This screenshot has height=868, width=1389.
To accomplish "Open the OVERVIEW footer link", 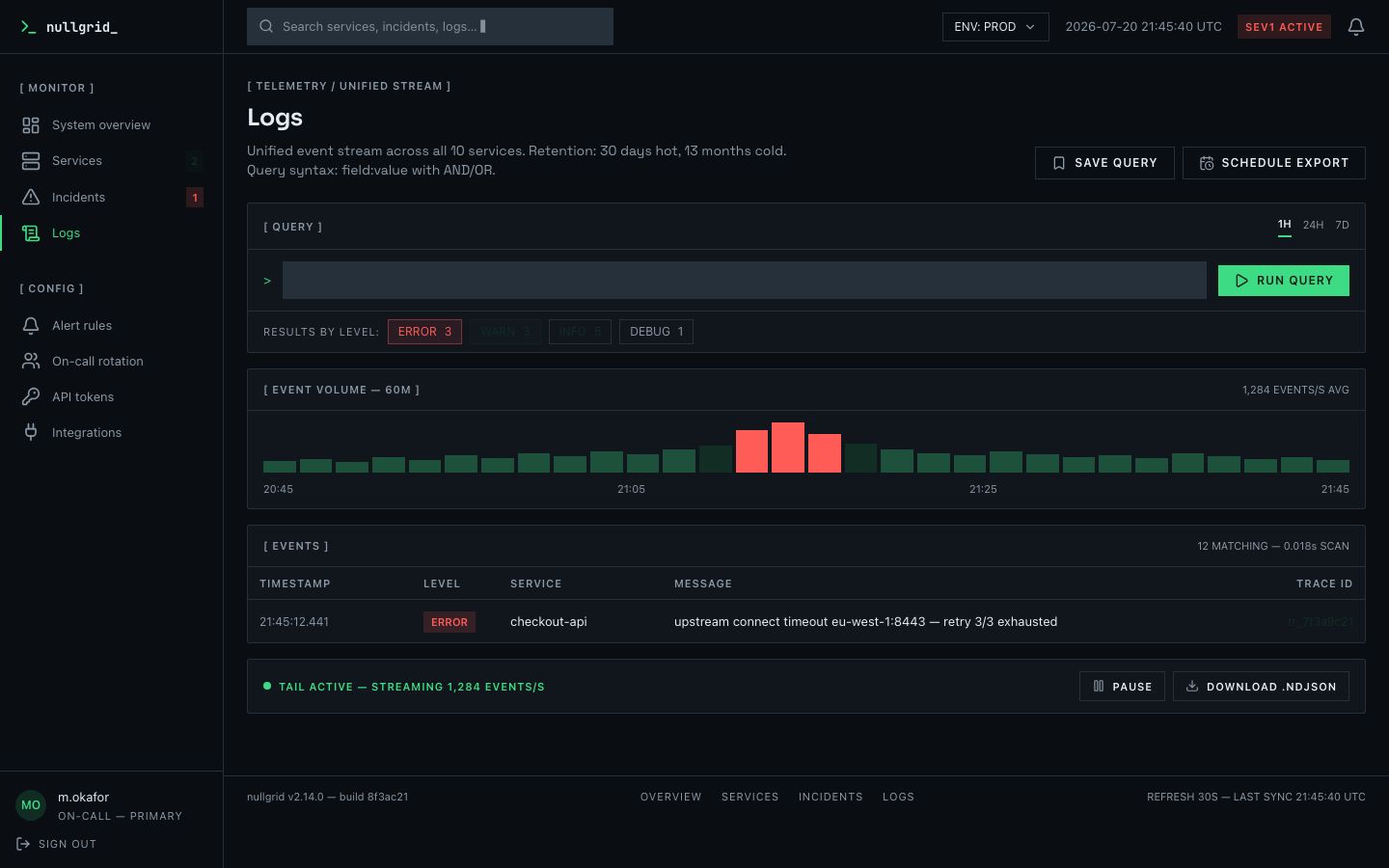I will pyautogui.click(x=671, y=797).
